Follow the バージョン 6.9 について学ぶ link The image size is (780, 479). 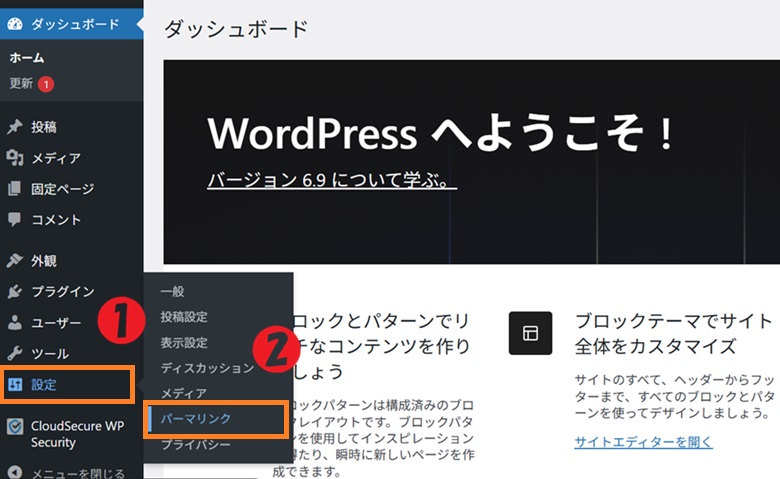(x=332, y=180)
